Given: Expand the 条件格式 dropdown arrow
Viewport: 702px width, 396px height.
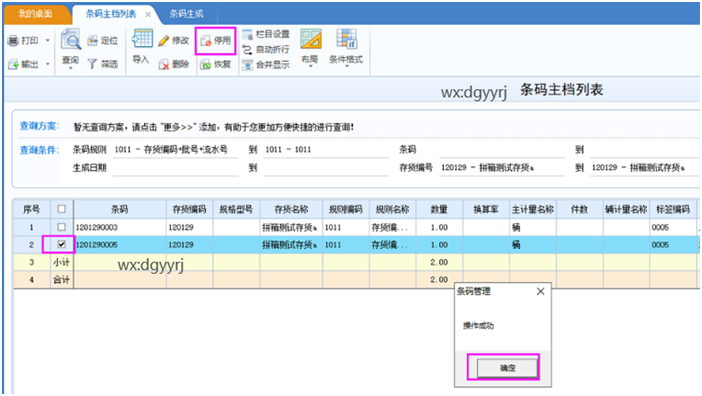Looking at the screenshot, I should (x=346, y=66).
